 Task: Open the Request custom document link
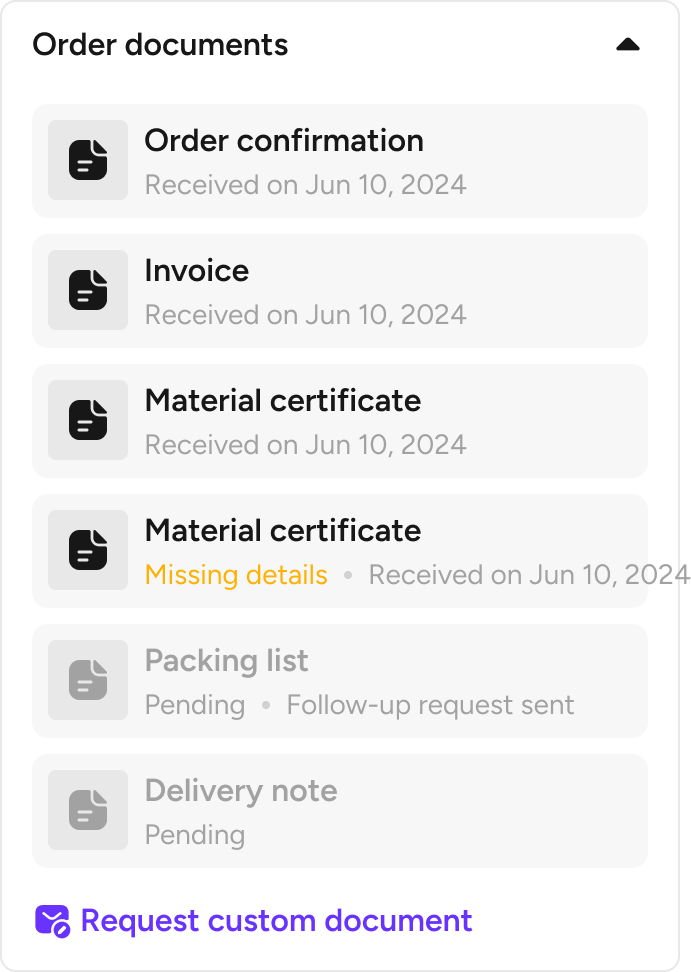(276, 920)
